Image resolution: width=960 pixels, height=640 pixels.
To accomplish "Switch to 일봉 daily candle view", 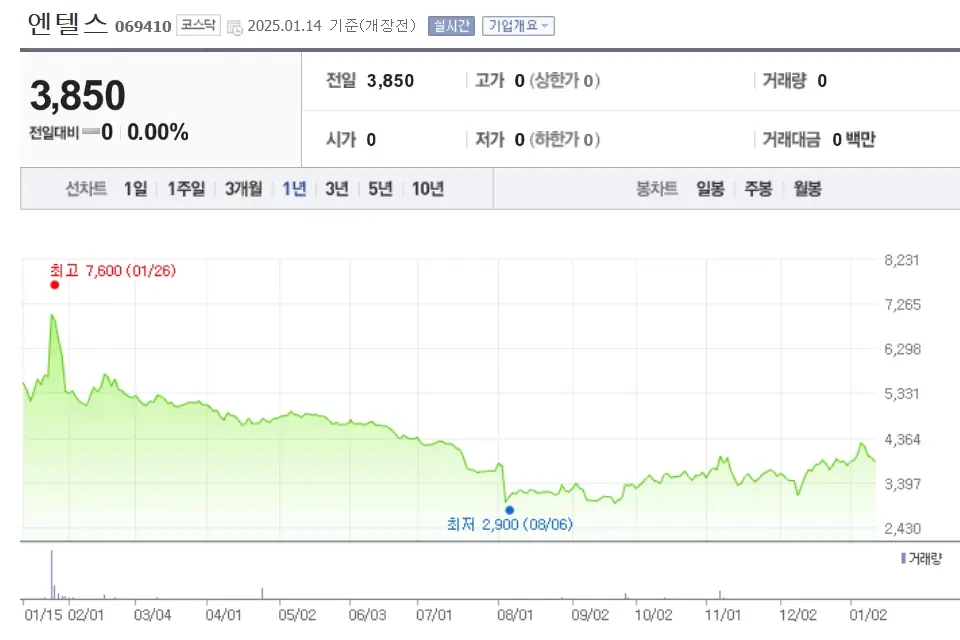I will coord(710,188).
